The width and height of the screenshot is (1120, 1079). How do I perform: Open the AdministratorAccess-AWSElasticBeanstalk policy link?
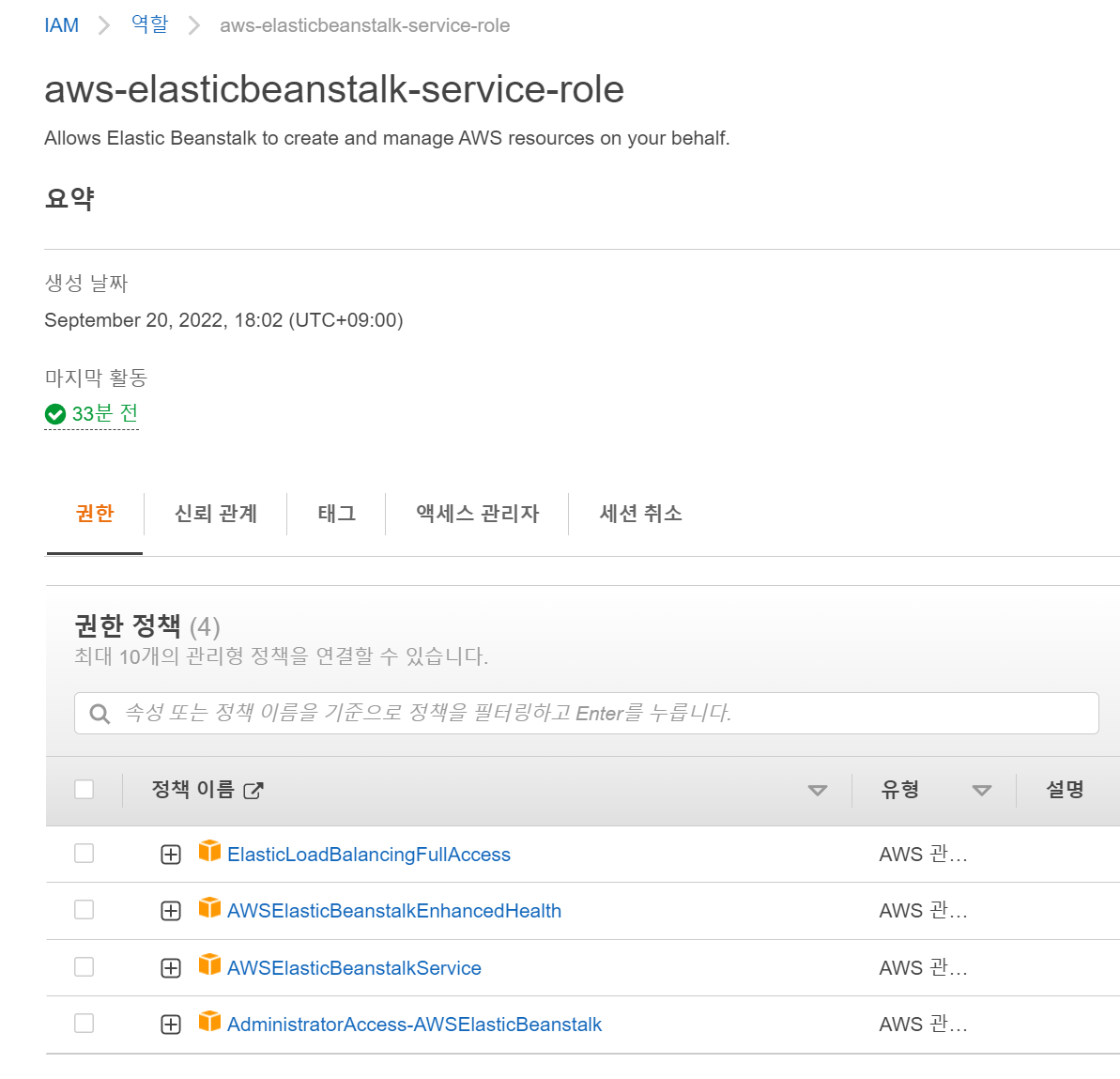tap(414, 1025)
